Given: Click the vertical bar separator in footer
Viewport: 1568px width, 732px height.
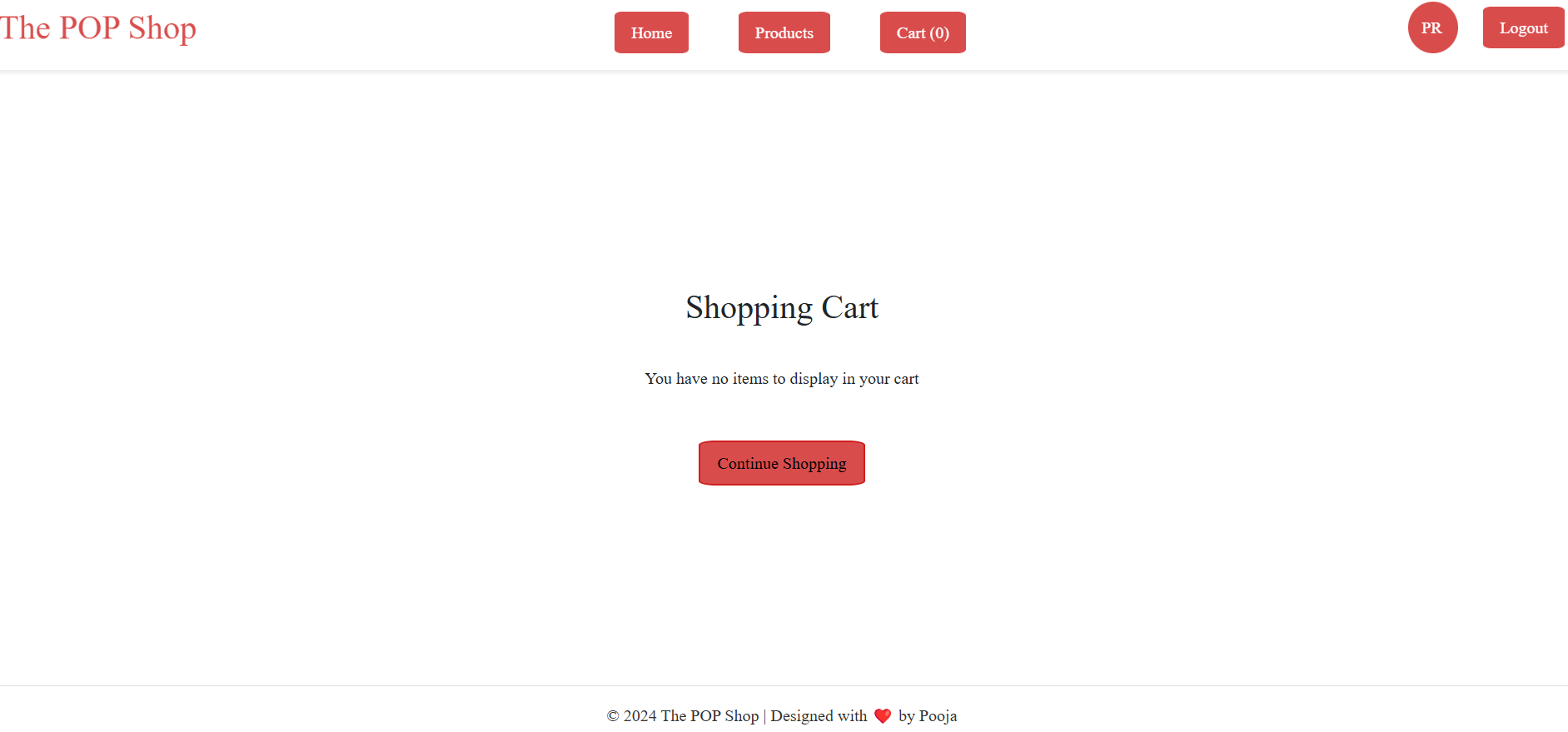Looking at the screenshot, I should [x=764, y=716].
